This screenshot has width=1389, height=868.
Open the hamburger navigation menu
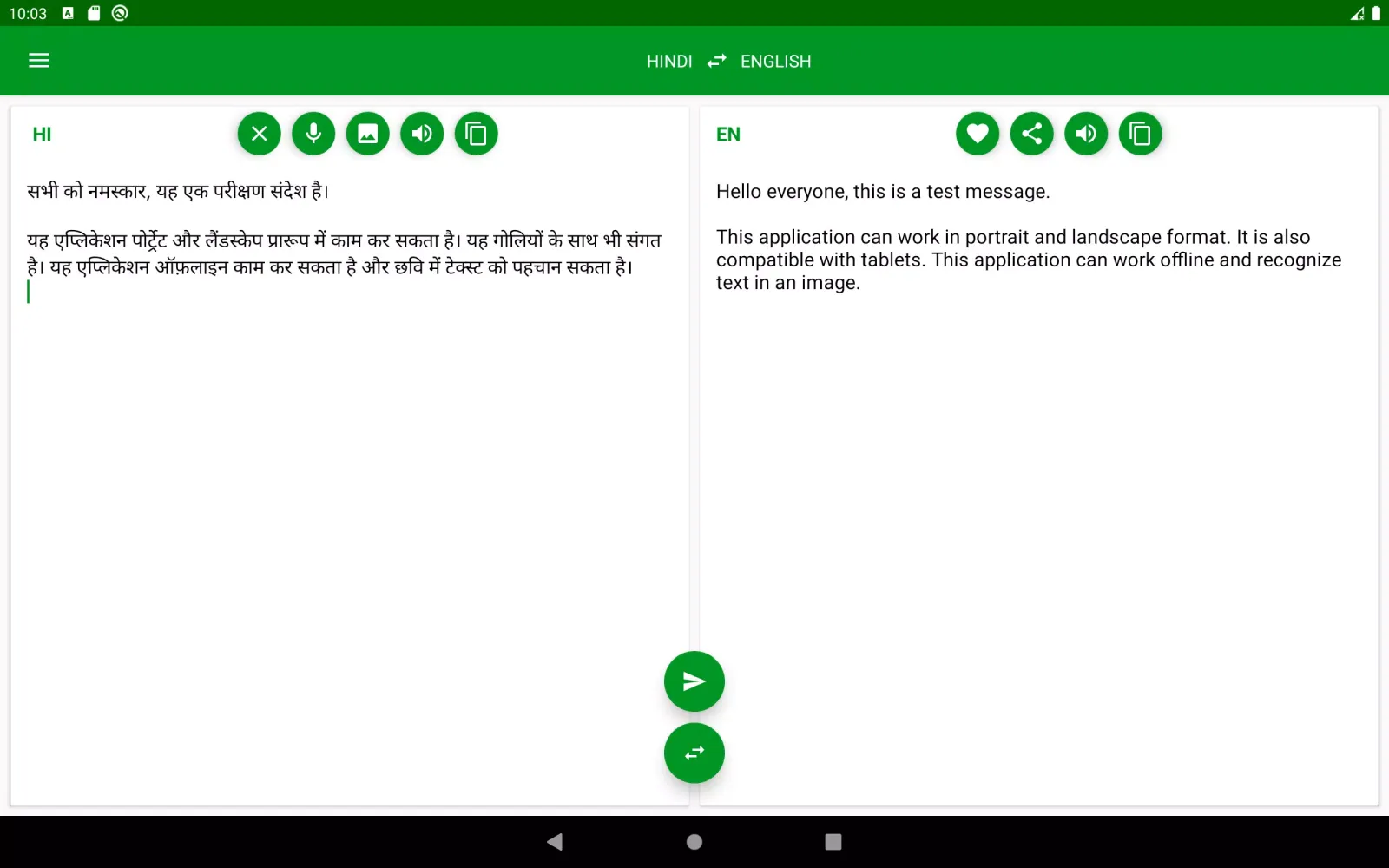pos(39,61)
